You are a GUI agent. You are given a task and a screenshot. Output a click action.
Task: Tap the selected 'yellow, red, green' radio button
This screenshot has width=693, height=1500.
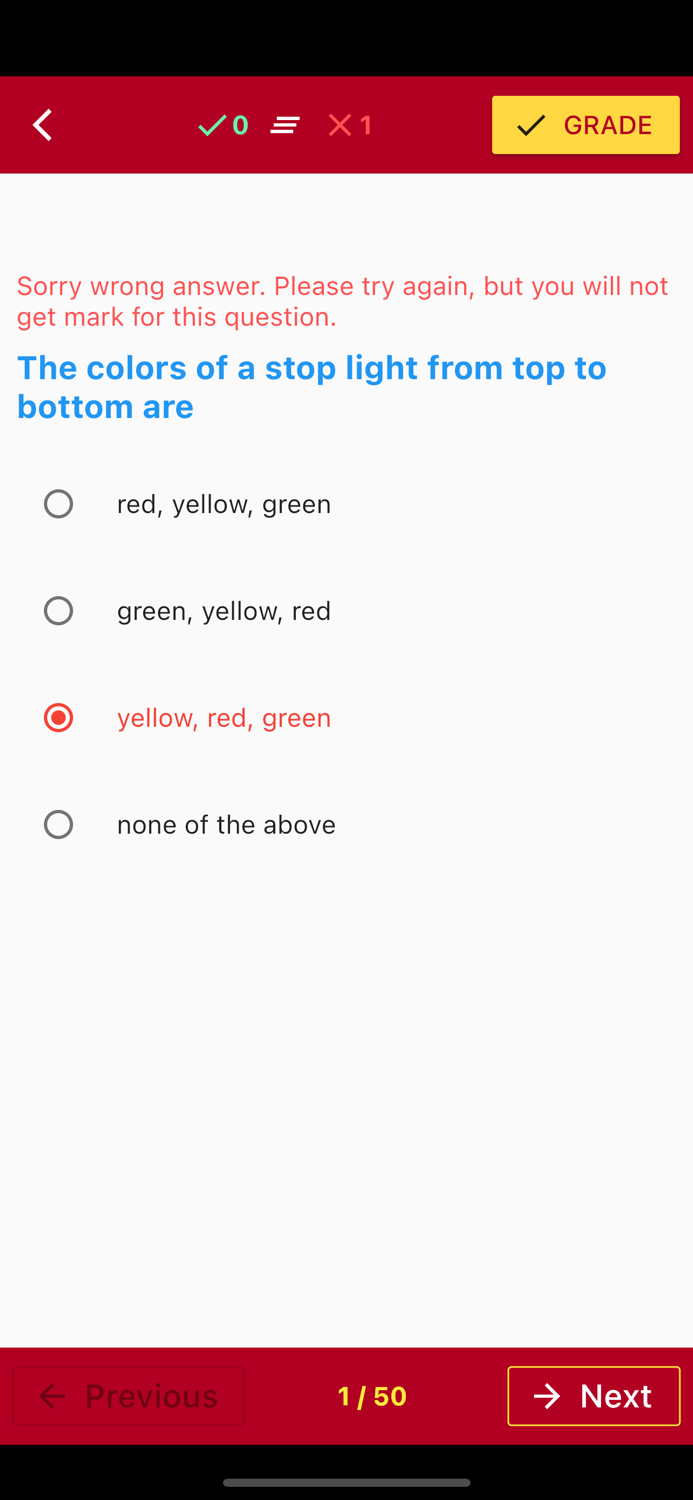[58, 717]
